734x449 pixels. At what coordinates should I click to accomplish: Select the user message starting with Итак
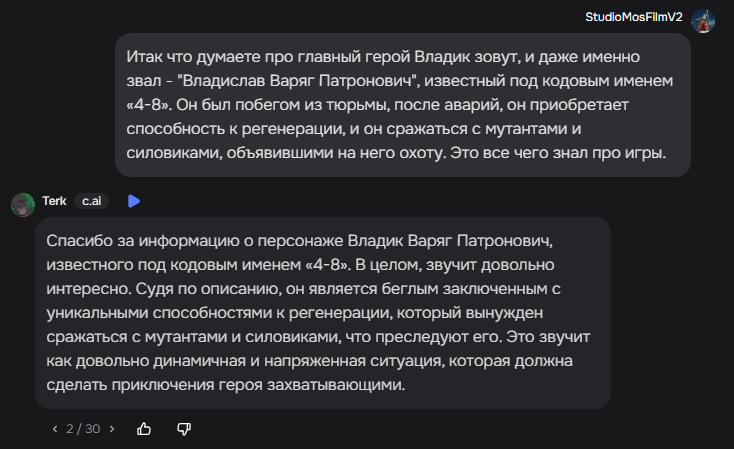(x=403, y=105)
